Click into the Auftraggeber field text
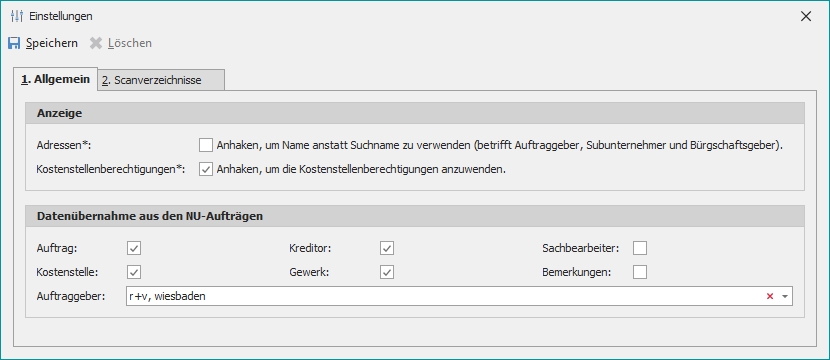 click(x=167, y=296)
